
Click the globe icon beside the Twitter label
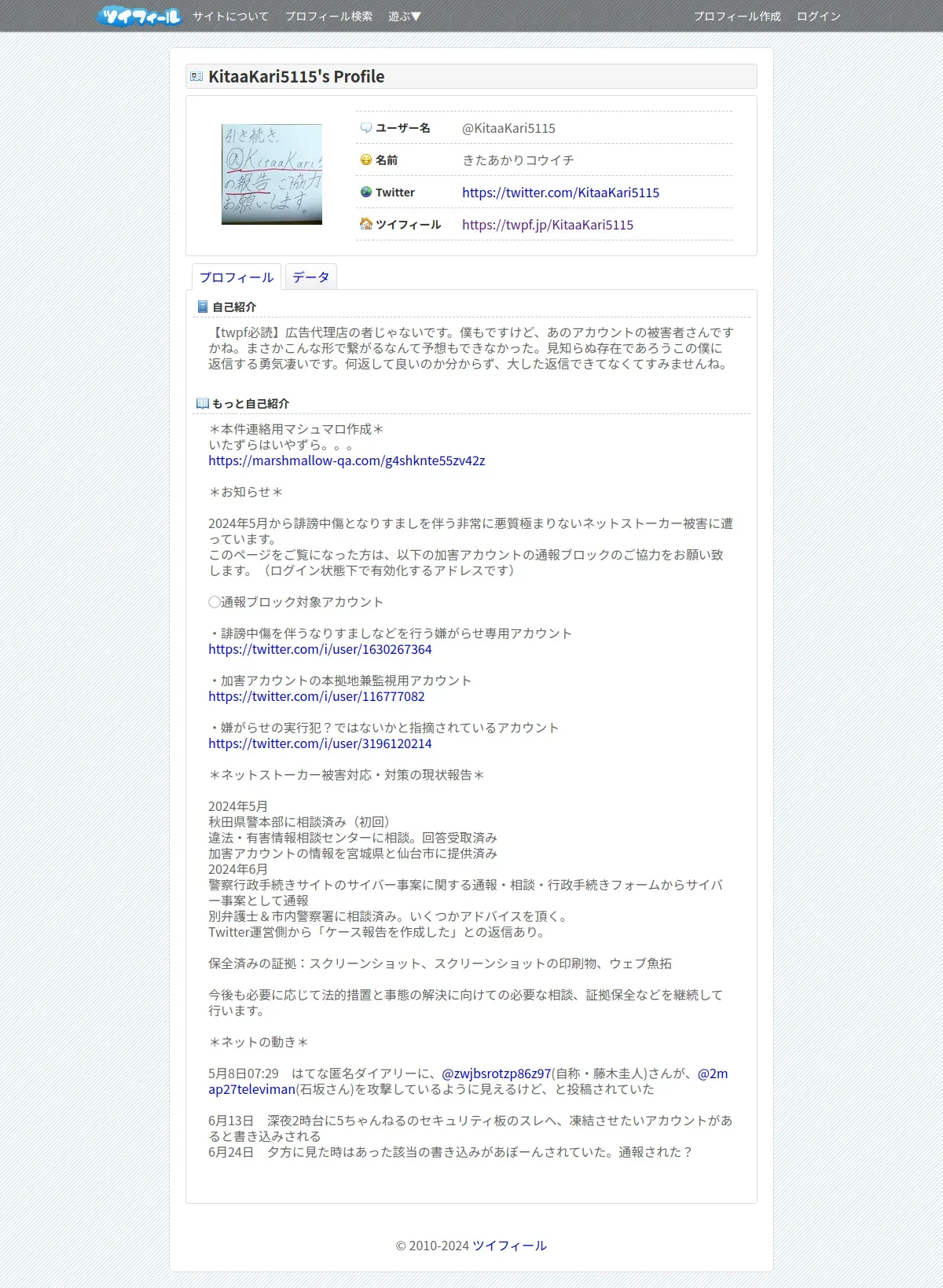[365, 192]
